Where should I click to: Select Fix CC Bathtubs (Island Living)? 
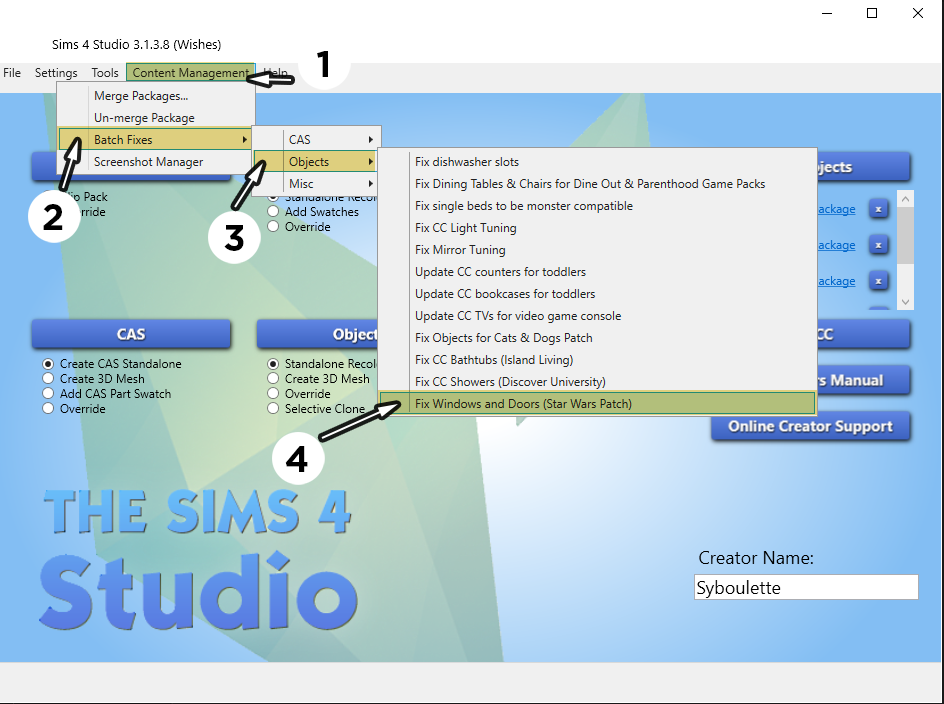click(x=597, y=360)
